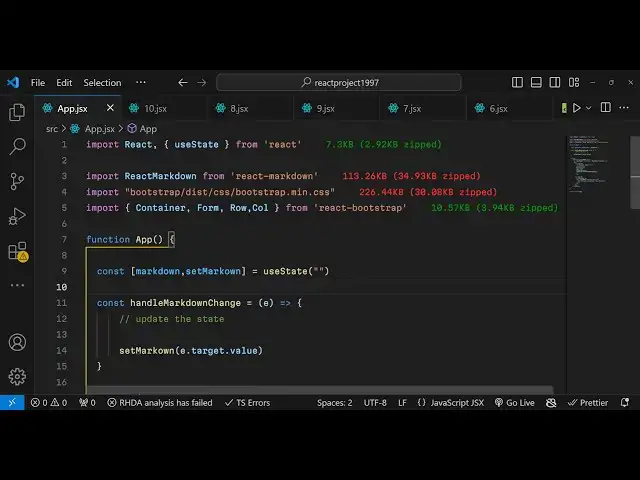Click the reactproject1997 search box
The width and height of the screenshot is (640, 480).
pos(339,82)
